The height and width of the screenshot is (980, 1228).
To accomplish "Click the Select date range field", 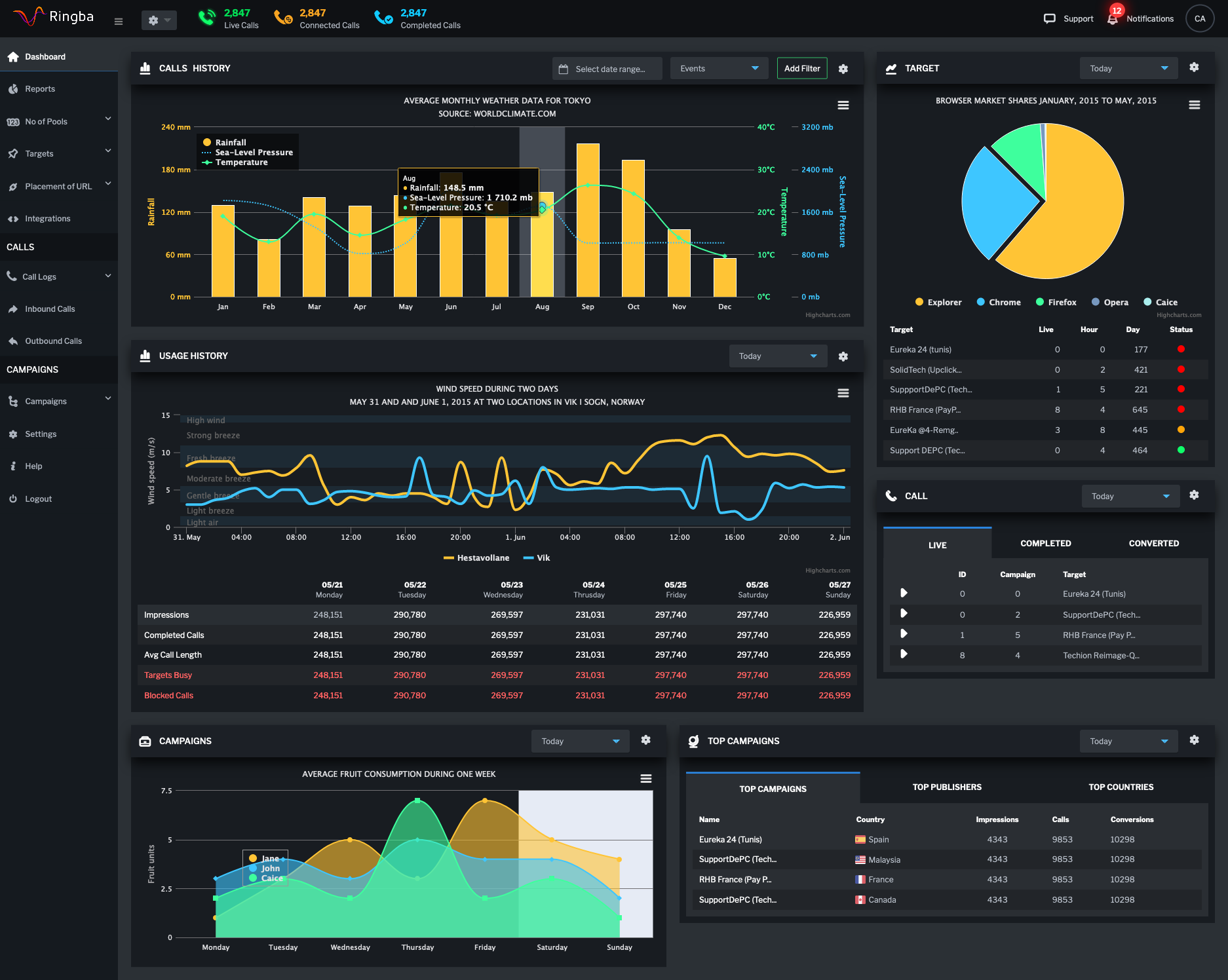I will tap(607, 69).
